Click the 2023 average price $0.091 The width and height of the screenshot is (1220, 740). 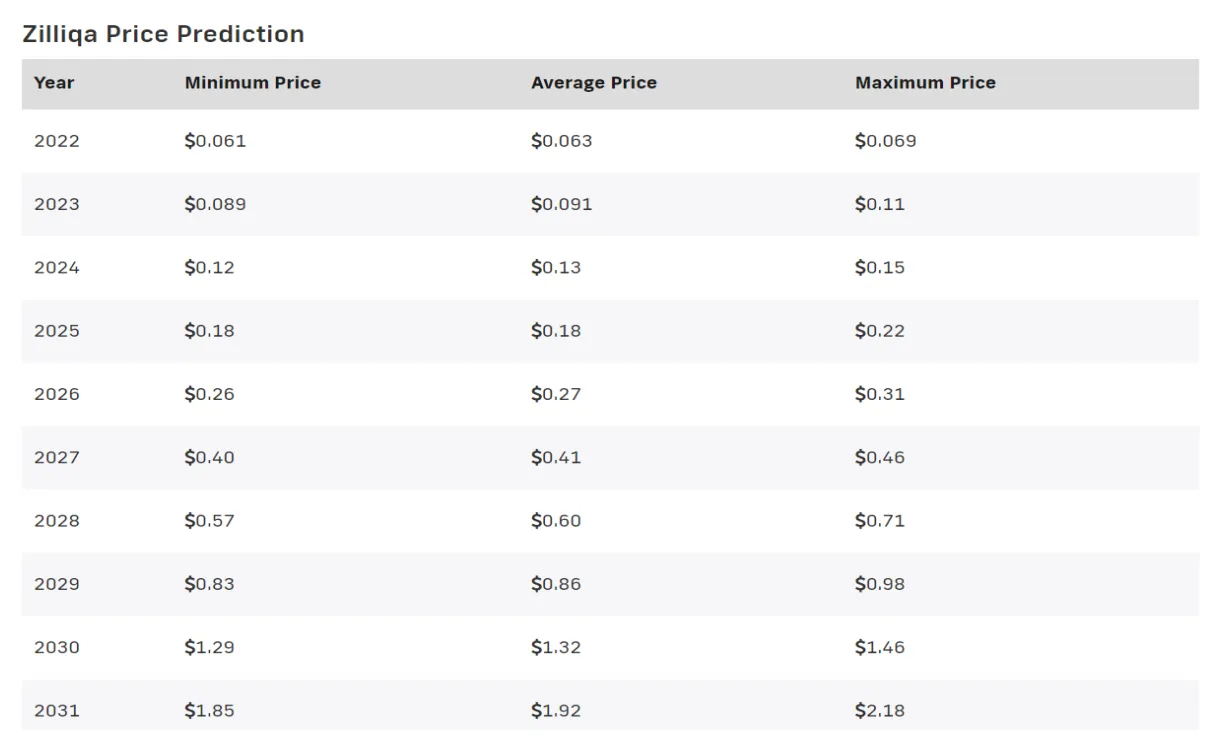pos(561,204)
